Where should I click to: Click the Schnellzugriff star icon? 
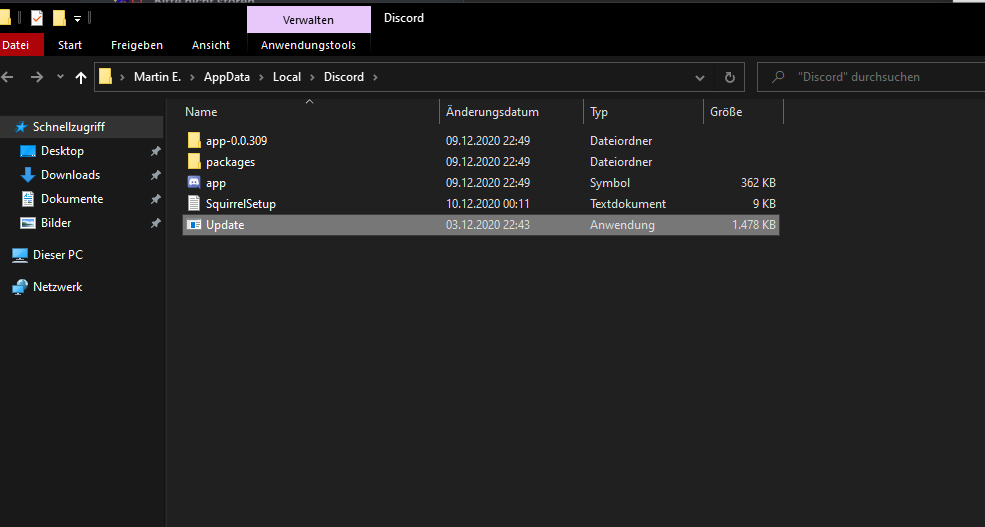click(x=21, y=127)
